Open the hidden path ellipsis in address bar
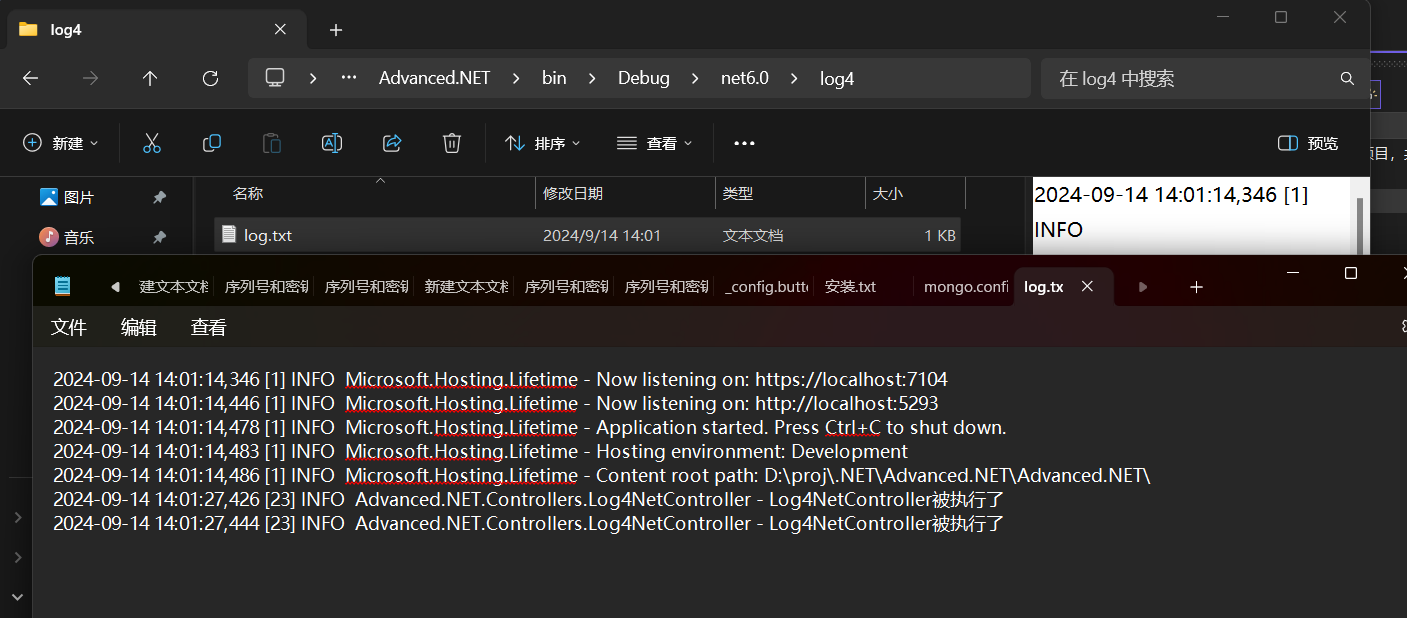Screen dimensions: 1407x618 point(349,78)
